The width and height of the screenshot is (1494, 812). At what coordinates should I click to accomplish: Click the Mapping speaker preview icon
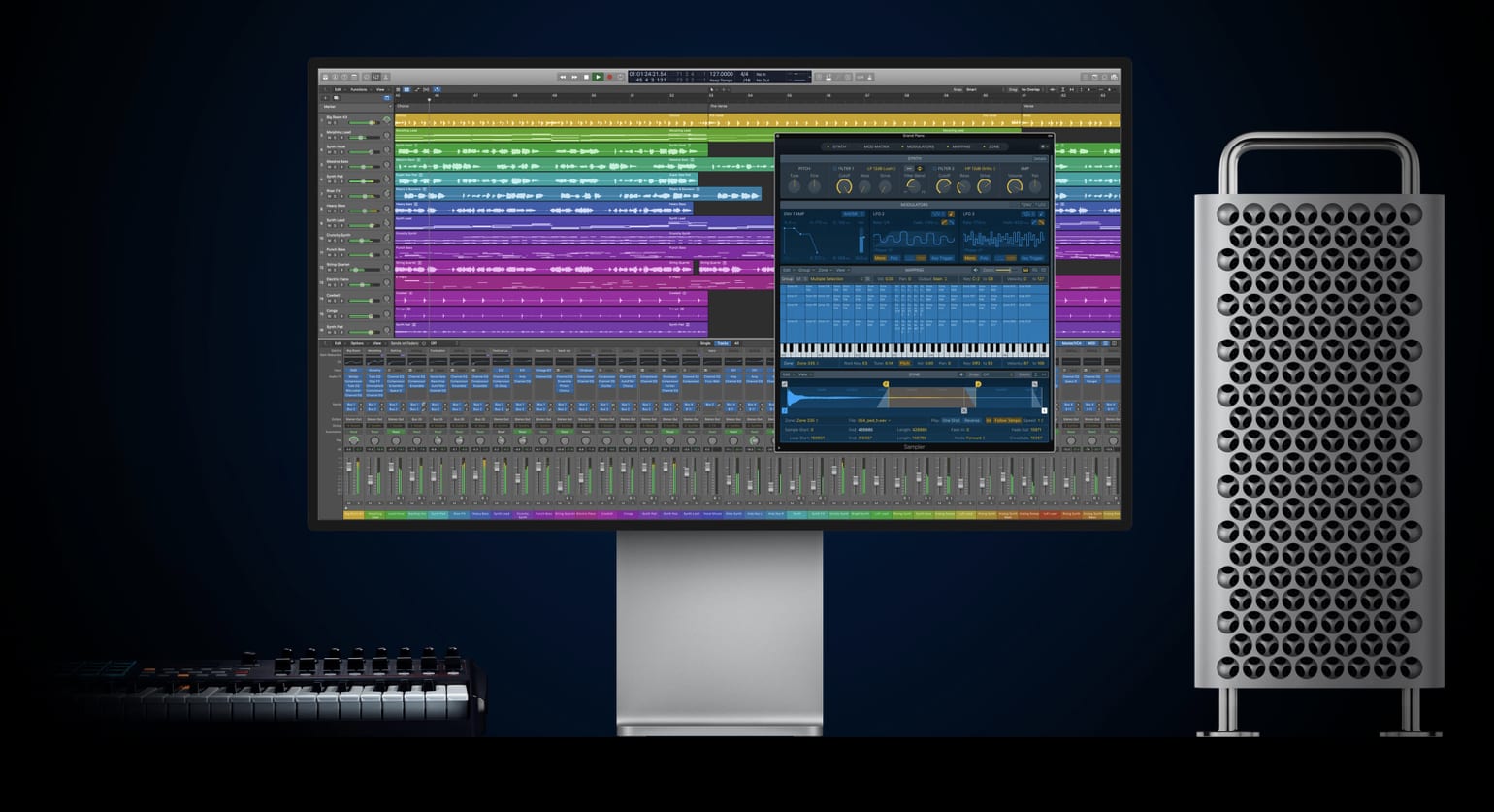[976, 270]
